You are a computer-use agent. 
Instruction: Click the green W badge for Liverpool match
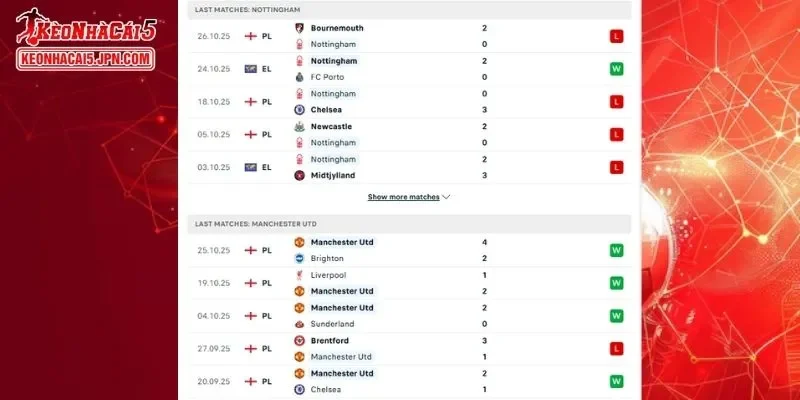[x=617, y=283]
